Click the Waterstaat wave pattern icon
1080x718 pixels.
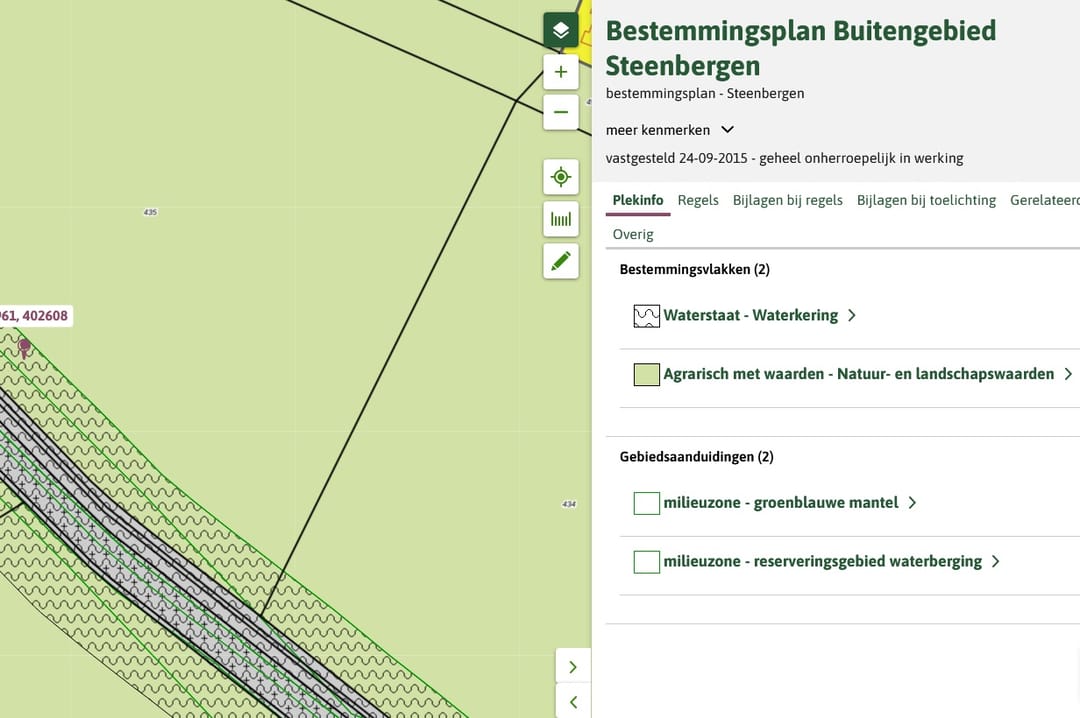click(646, 316)
